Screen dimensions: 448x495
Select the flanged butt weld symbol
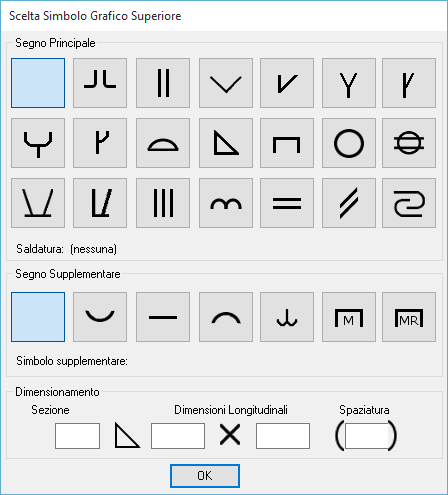pos(100,83)
